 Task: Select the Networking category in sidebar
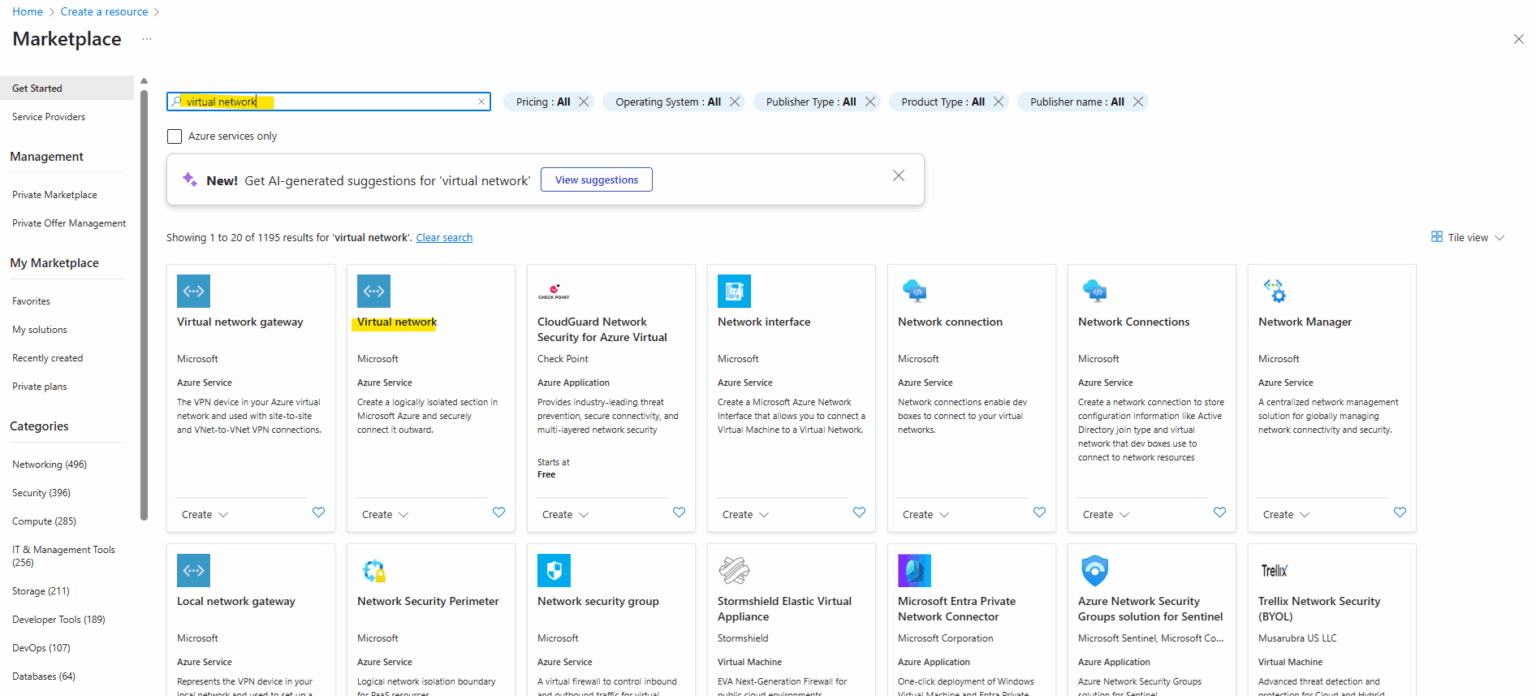click(49, 464)
